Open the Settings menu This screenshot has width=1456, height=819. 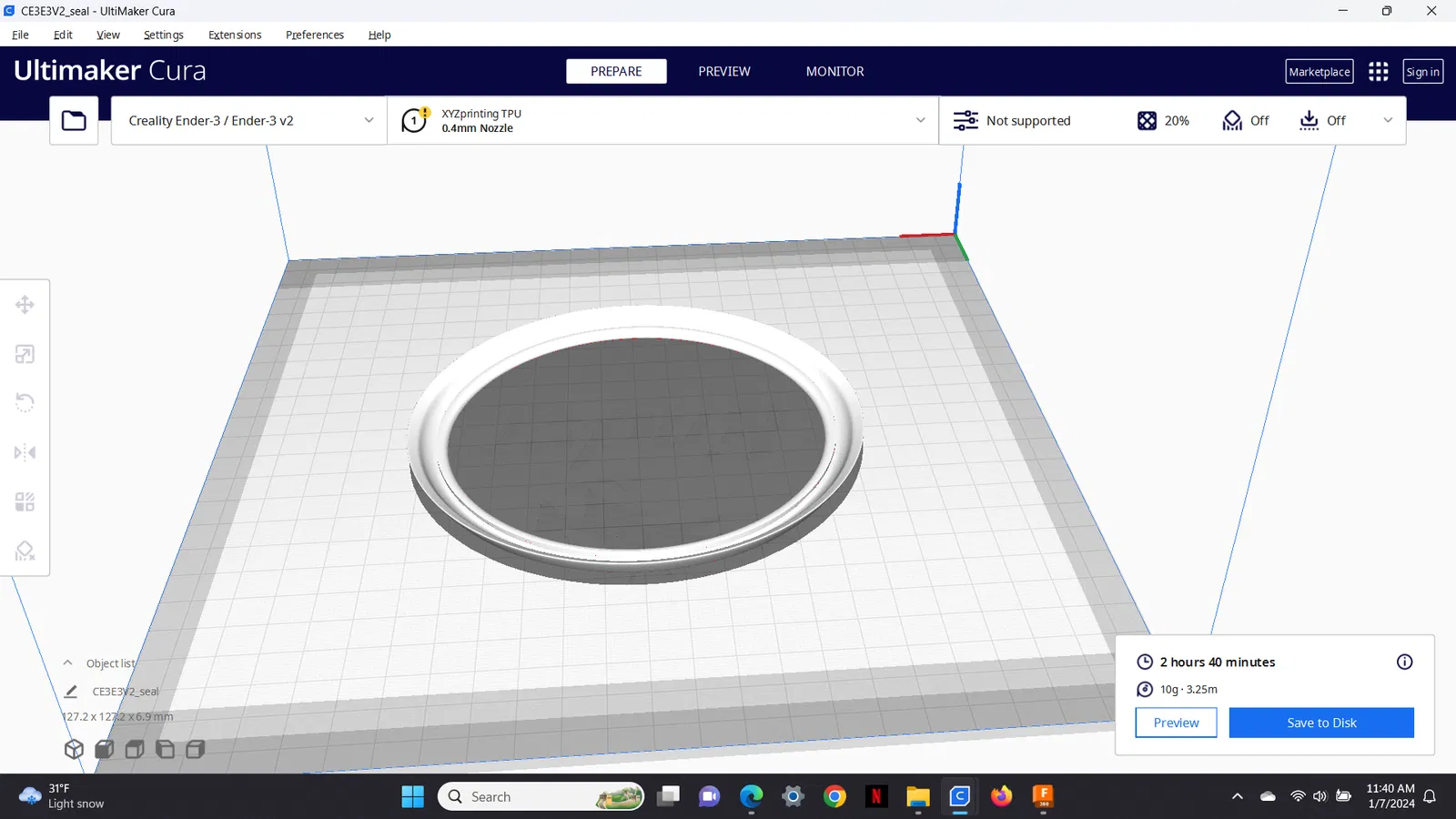pos(164,35)
